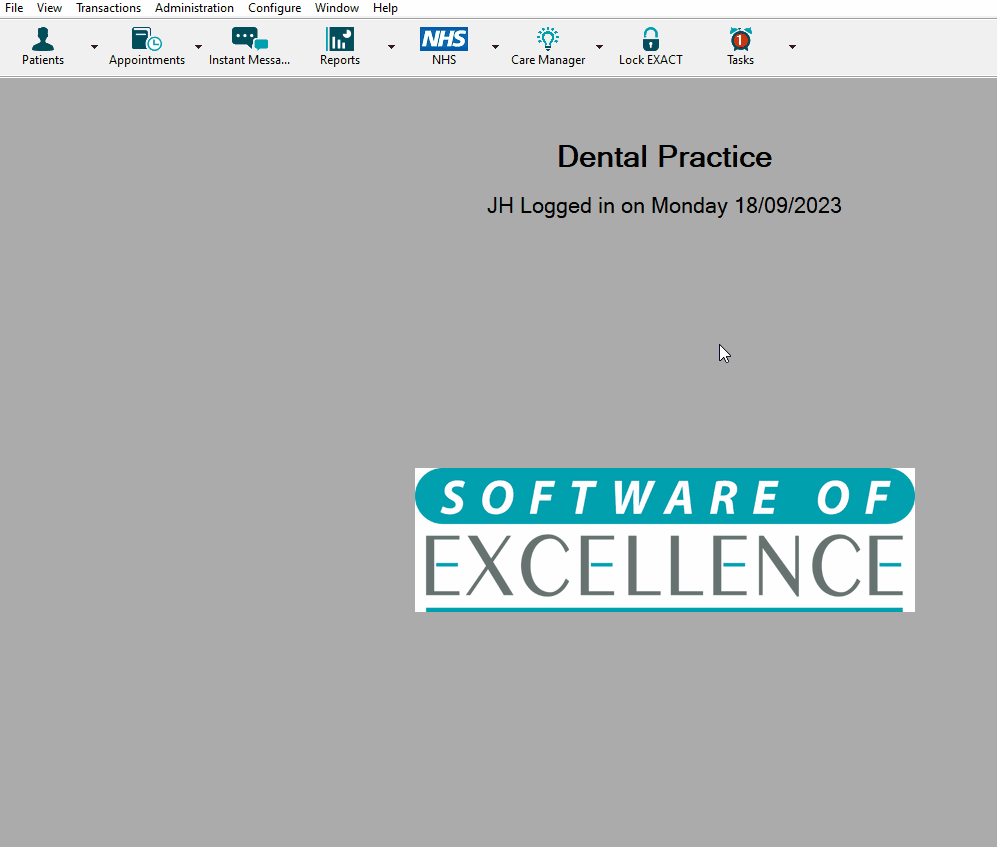Open the dropdown arrow next to Reports
Screen dimensions: 997x847
coord(391,47)
